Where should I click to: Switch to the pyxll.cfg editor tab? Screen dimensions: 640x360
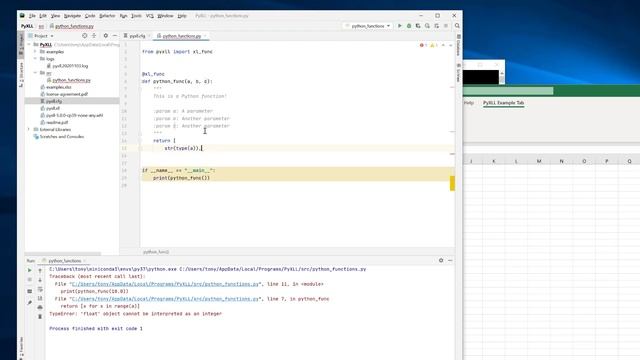click(x=137, y=36)
